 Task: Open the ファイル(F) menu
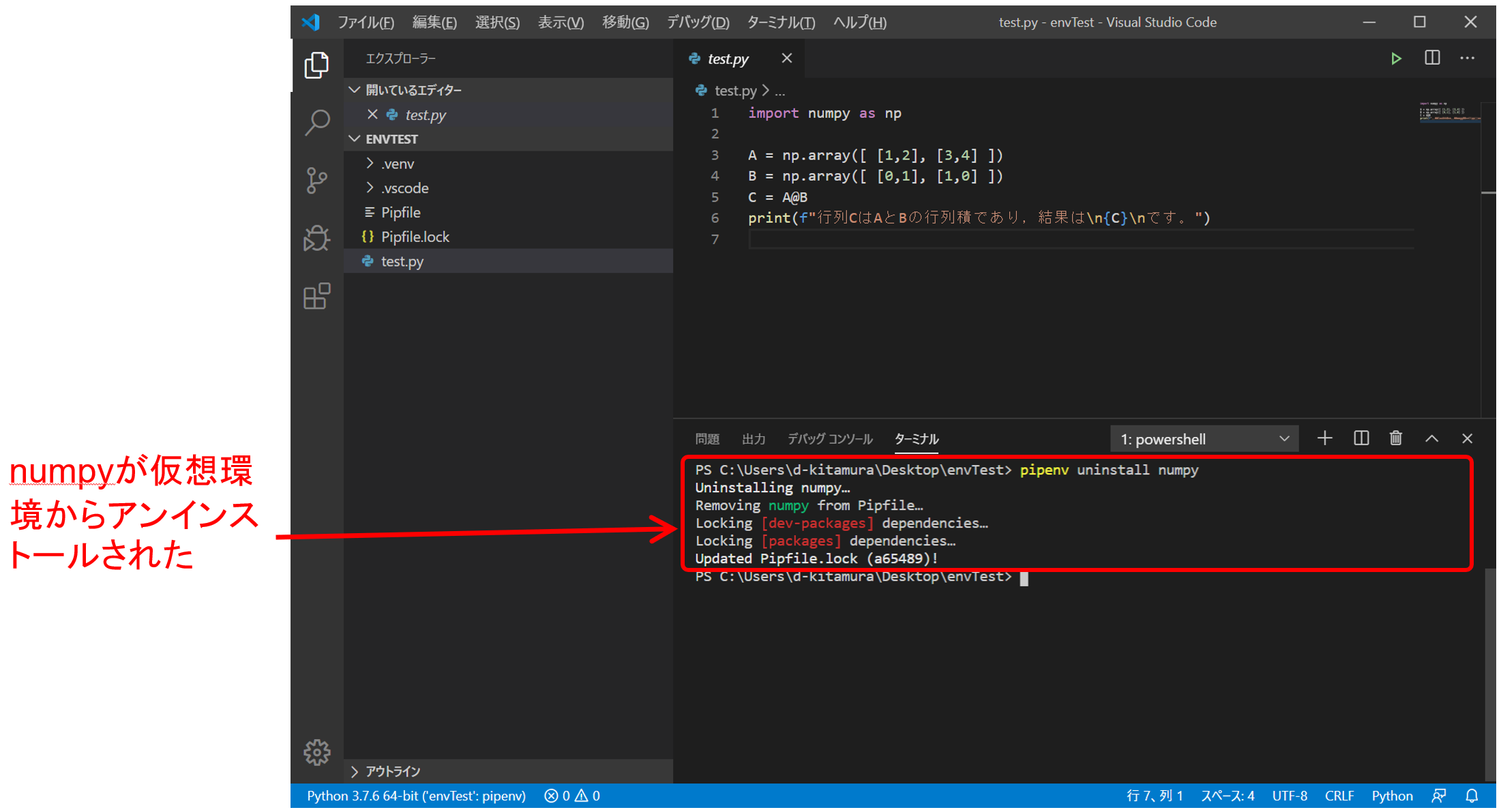(366, 22)
